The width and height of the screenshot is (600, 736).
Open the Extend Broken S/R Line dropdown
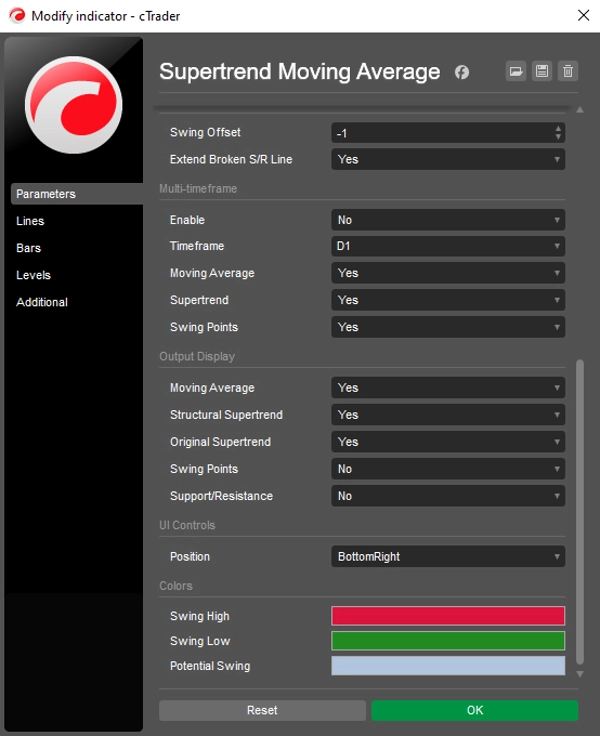click(448, 160)
